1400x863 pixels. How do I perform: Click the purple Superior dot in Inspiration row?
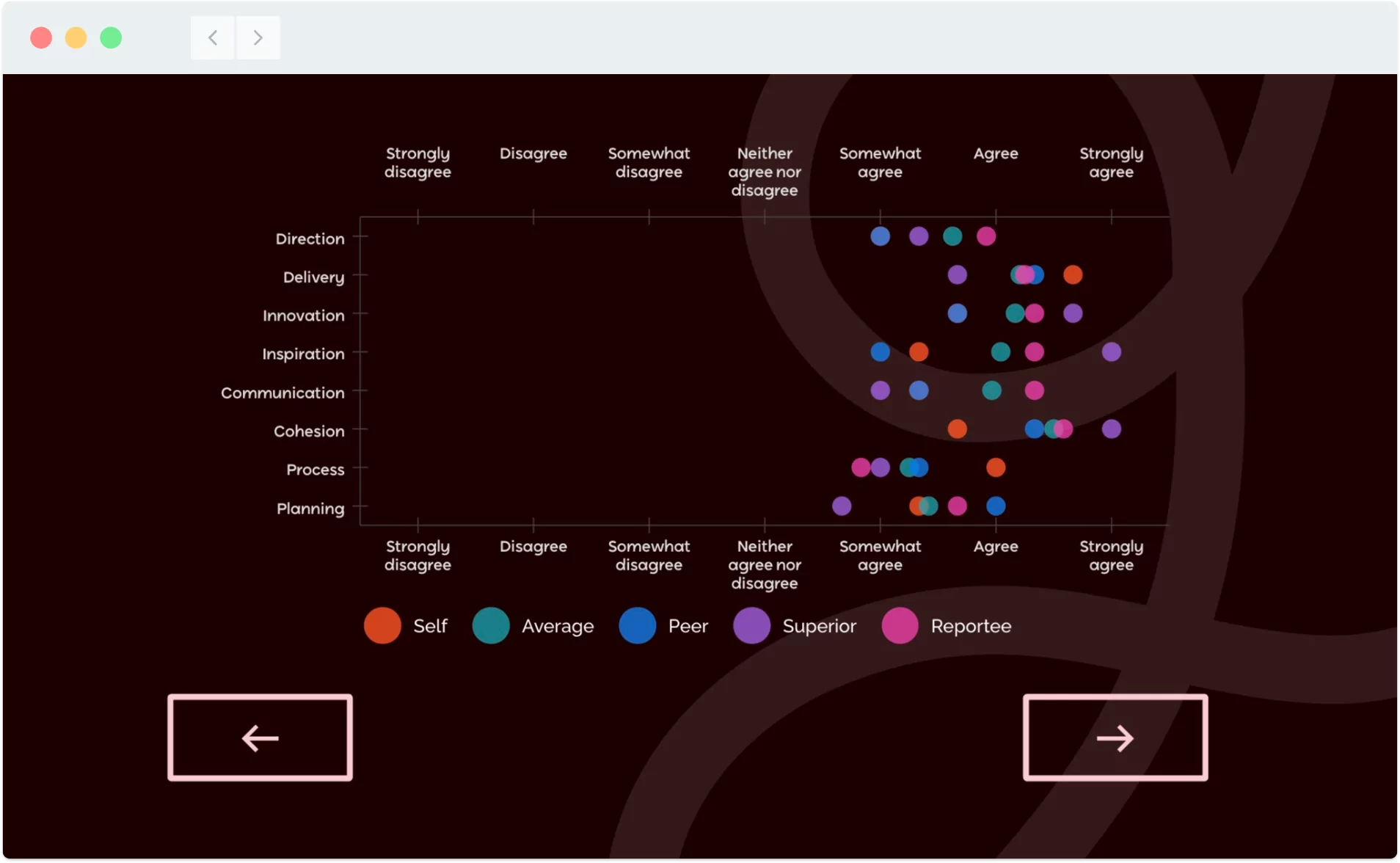(x=1112, y=352)
